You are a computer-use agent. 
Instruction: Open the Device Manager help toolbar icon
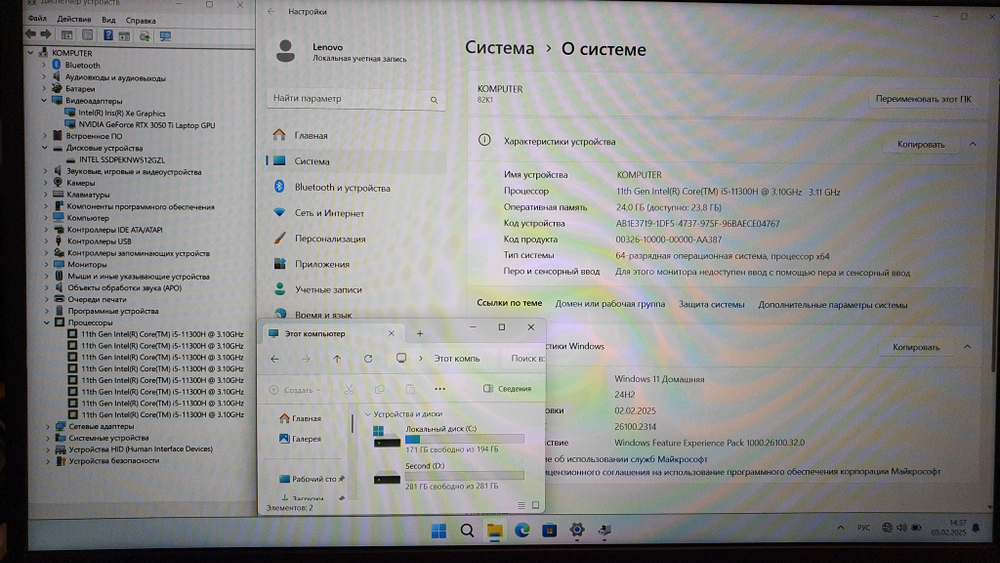108,36
